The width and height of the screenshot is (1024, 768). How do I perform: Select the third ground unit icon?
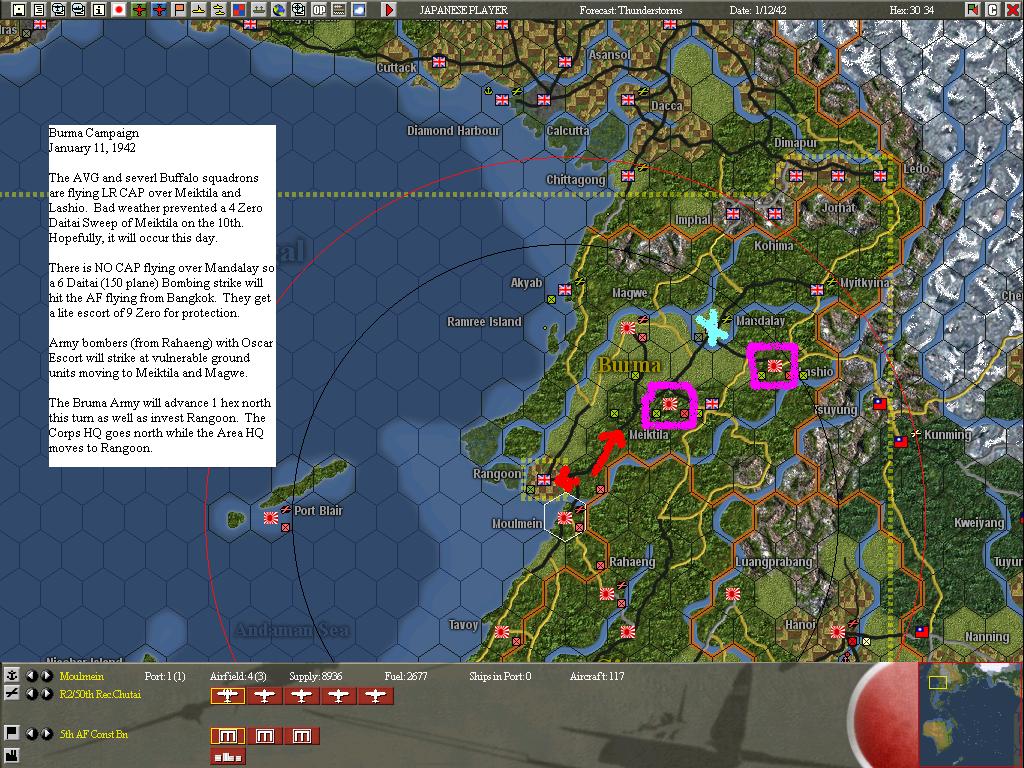(x=302, y=736)
